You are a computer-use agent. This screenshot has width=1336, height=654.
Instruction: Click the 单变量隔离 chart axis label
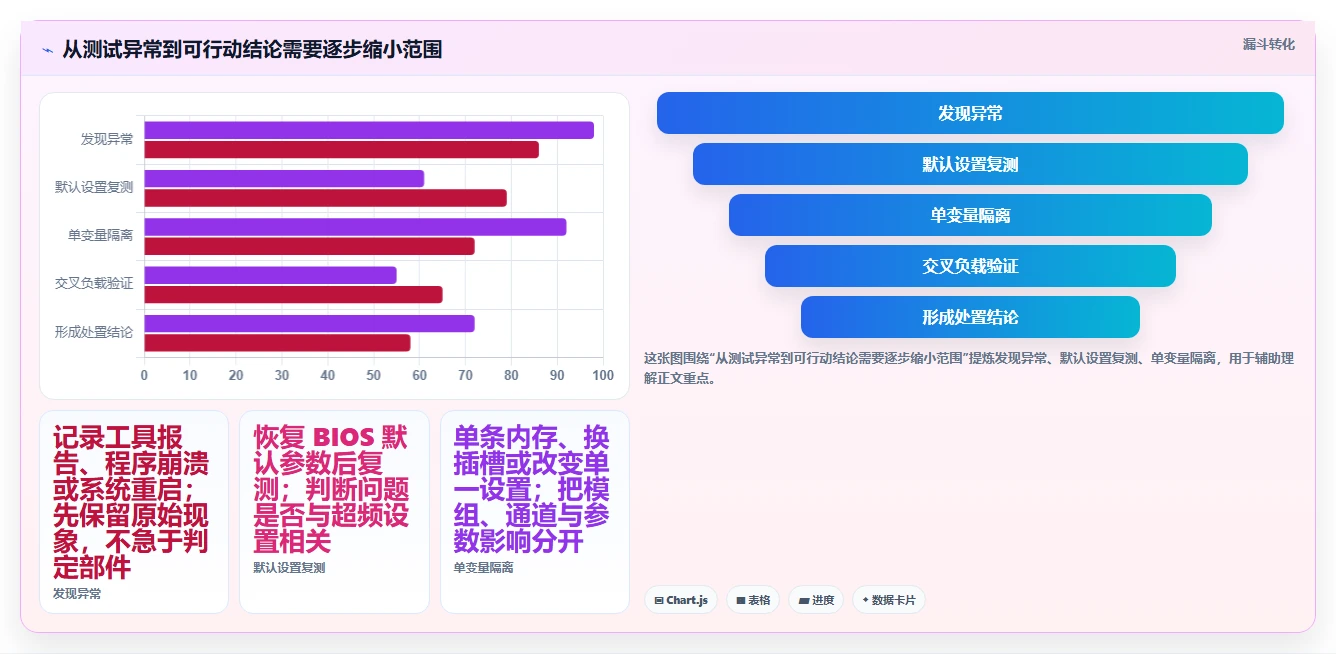100,235
